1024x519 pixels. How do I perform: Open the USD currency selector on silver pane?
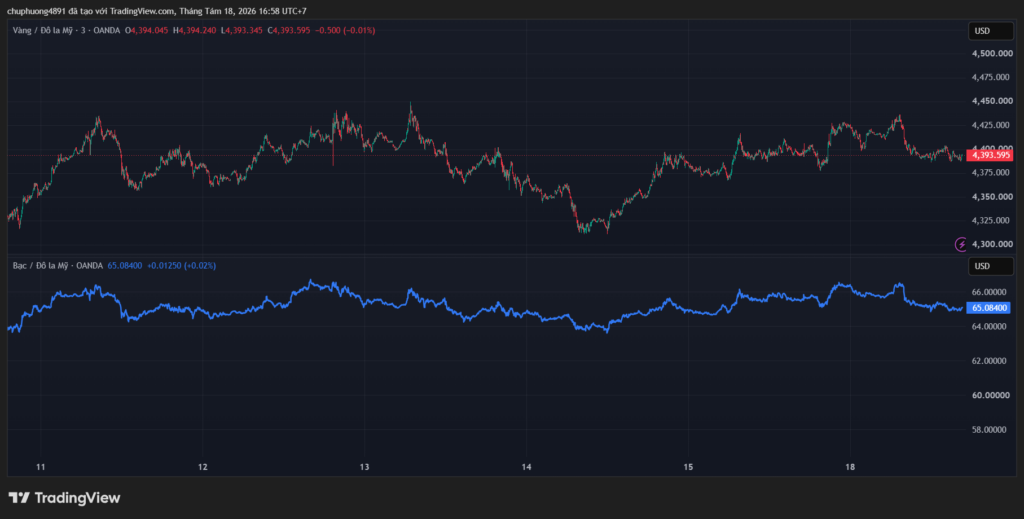(x=990, y=266)
